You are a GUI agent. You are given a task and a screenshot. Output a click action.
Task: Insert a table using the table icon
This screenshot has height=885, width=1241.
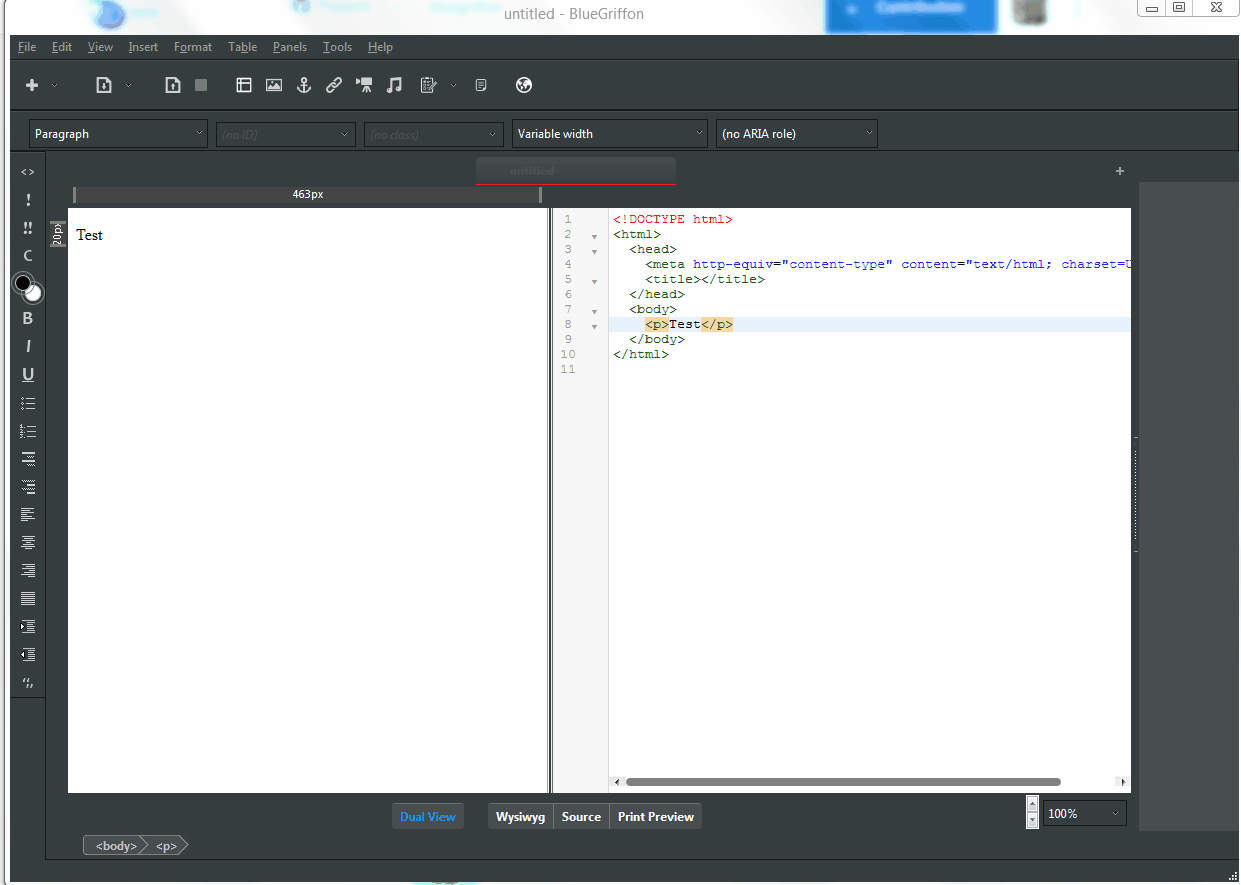[x=244, y=86]
